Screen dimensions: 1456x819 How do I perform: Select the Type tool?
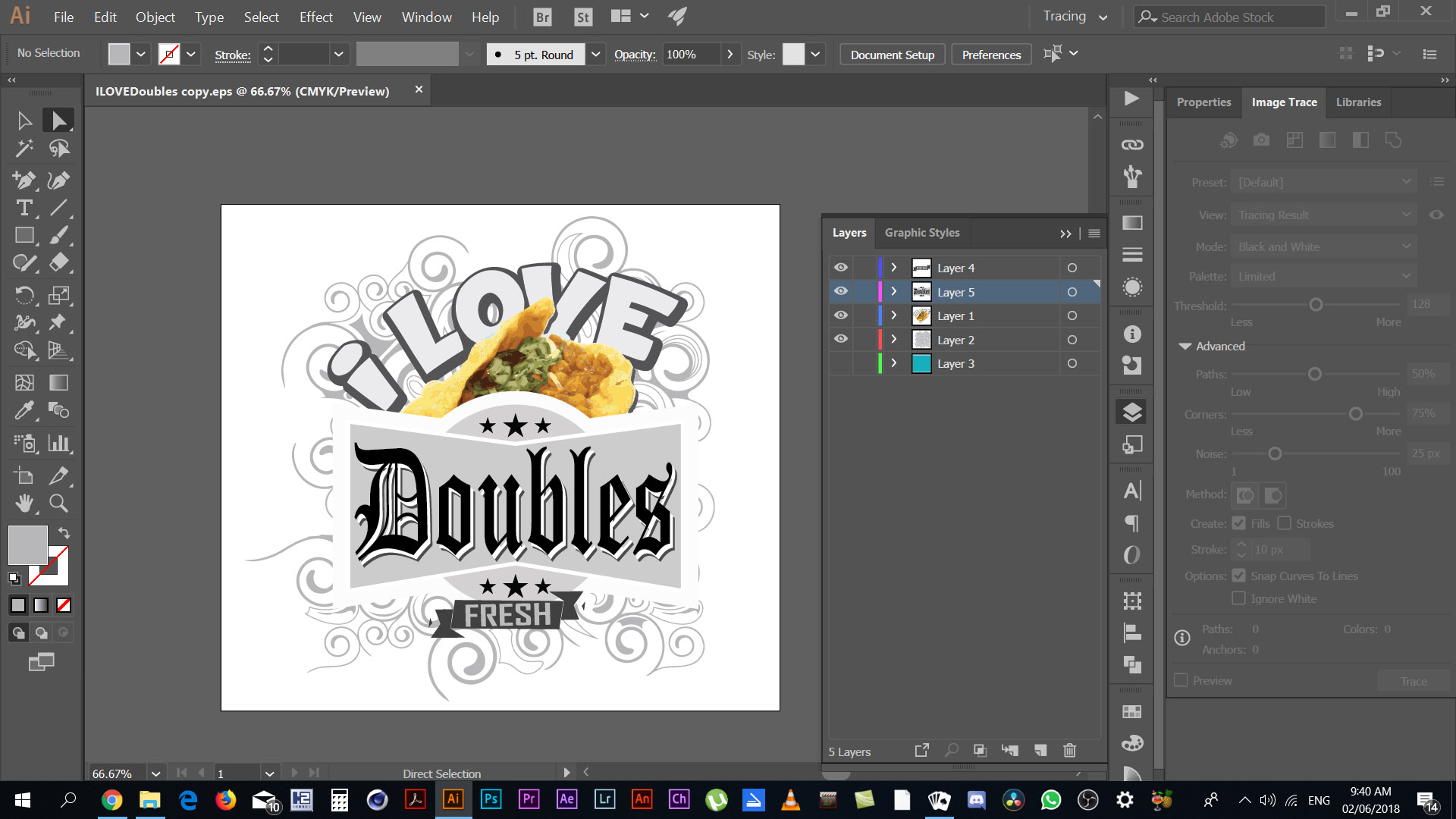[x=24, y=208]
